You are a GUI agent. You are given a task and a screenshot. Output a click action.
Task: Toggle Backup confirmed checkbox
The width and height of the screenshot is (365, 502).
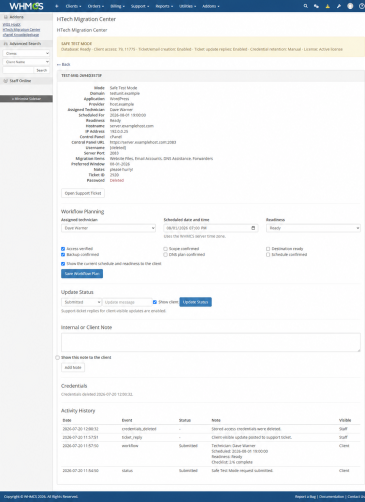click(63, 255)
